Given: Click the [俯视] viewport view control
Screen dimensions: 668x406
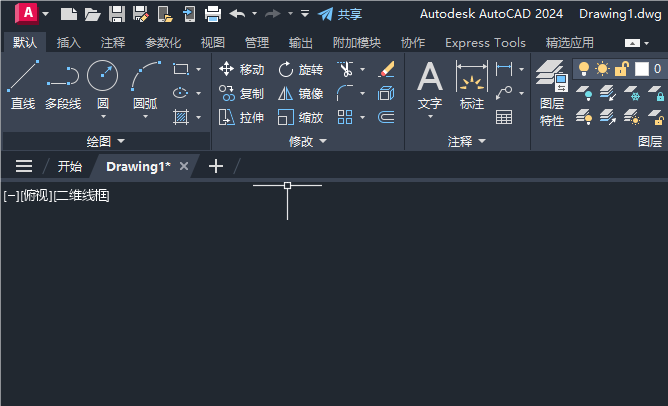Looking at the screenshot, I should 36,196.
